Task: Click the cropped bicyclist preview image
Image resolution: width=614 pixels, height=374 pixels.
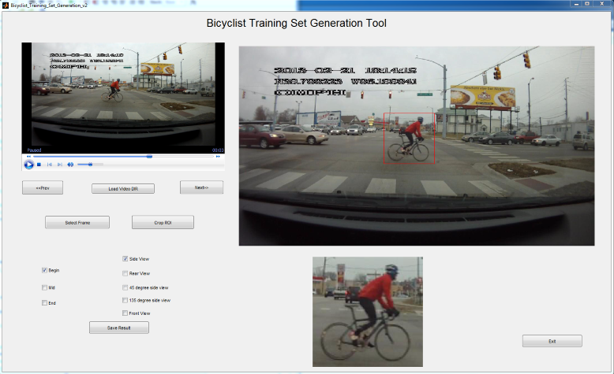Action: click(368, 312)
